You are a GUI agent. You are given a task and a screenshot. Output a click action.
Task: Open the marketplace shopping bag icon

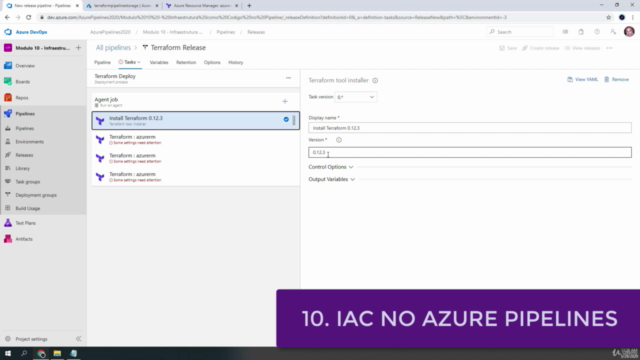click(581, 32)
